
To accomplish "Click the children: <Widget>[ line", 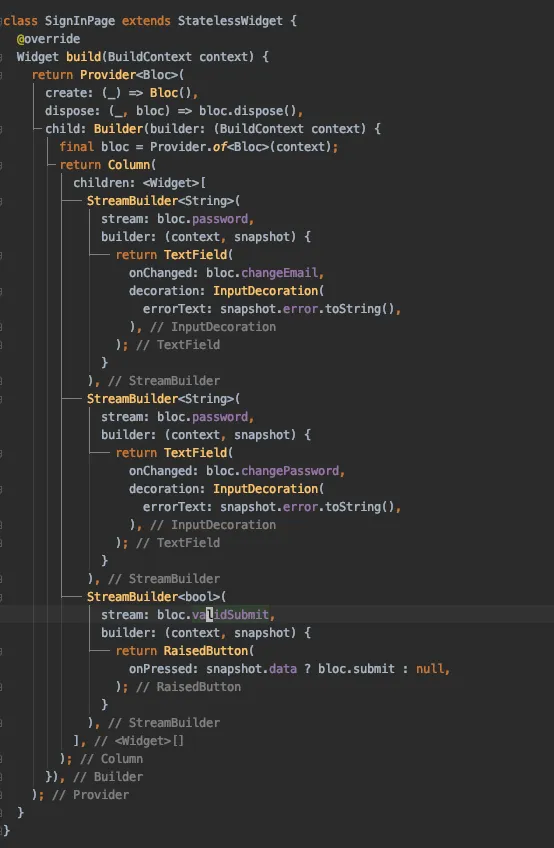I will [x=140, y=183].
